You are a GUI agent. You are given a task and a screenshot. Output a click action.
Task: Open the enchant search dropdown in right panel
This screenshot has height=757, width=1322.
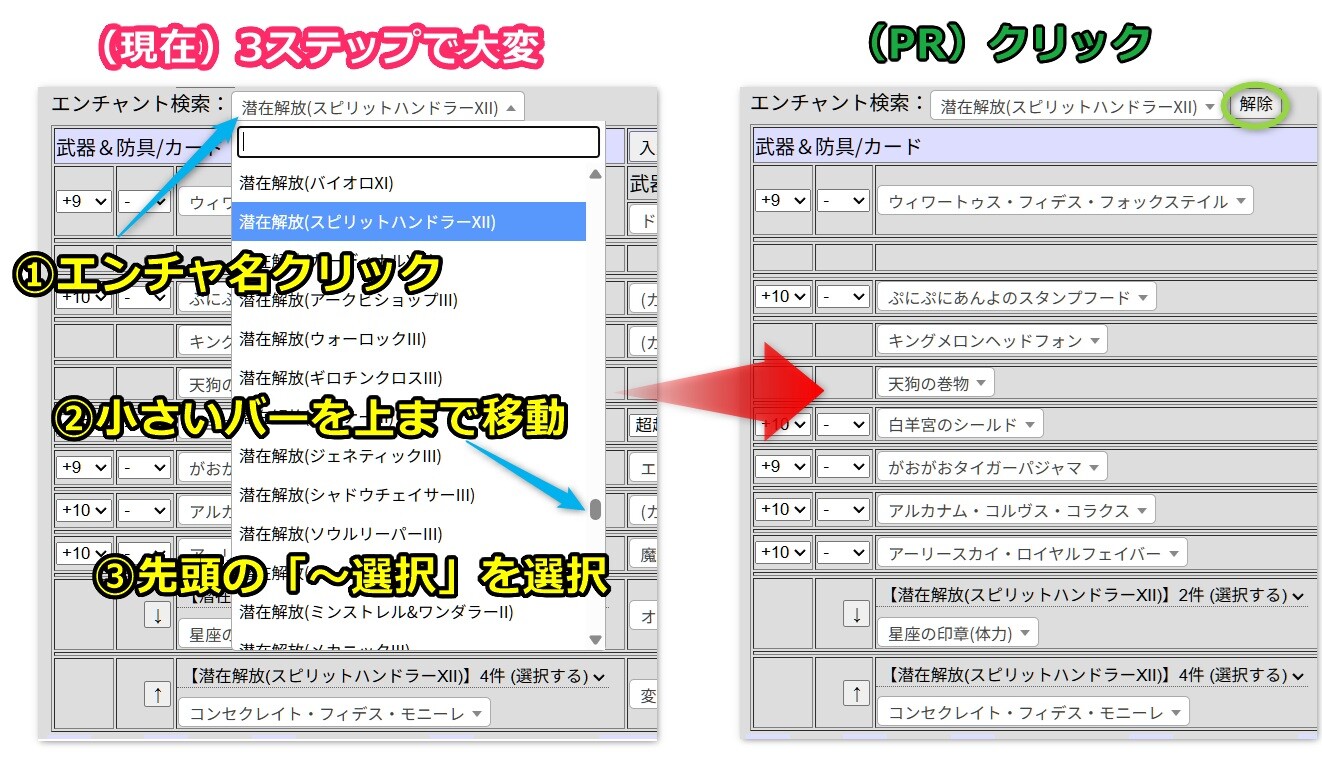[x=1076, y=106]
